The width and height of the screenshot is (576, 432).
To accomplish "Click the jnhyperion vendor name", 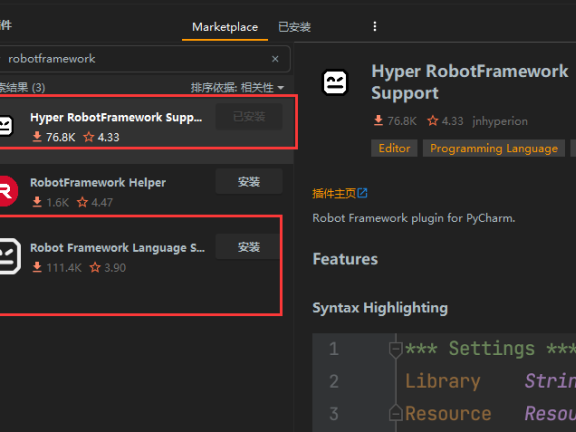I will [x=500, y=121].
